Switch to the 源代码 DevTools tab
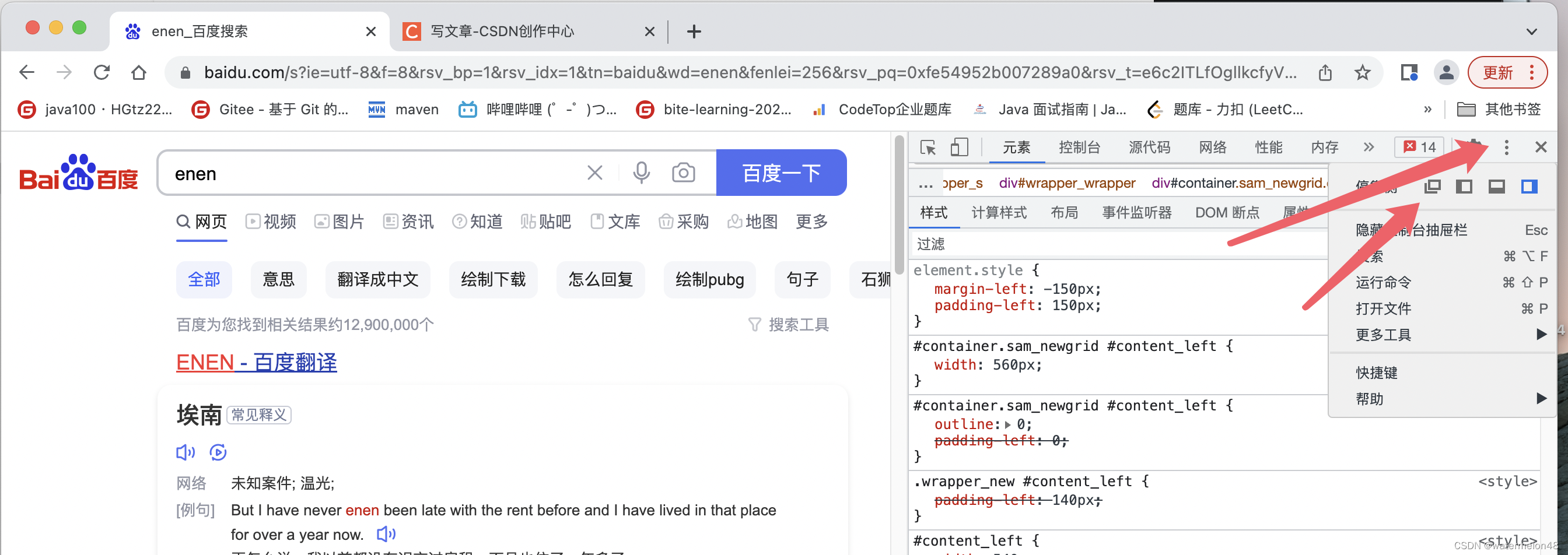The width and height of the screenshot is (1568, 555). (x=1149, y=147)
